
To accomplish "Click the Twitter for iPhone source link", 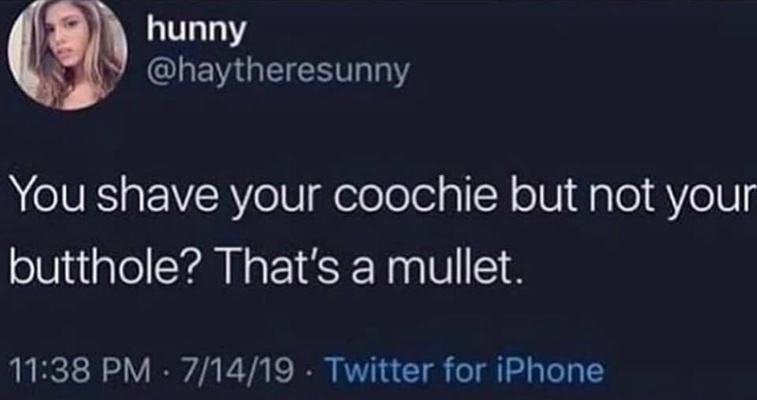I will (465, 371).
